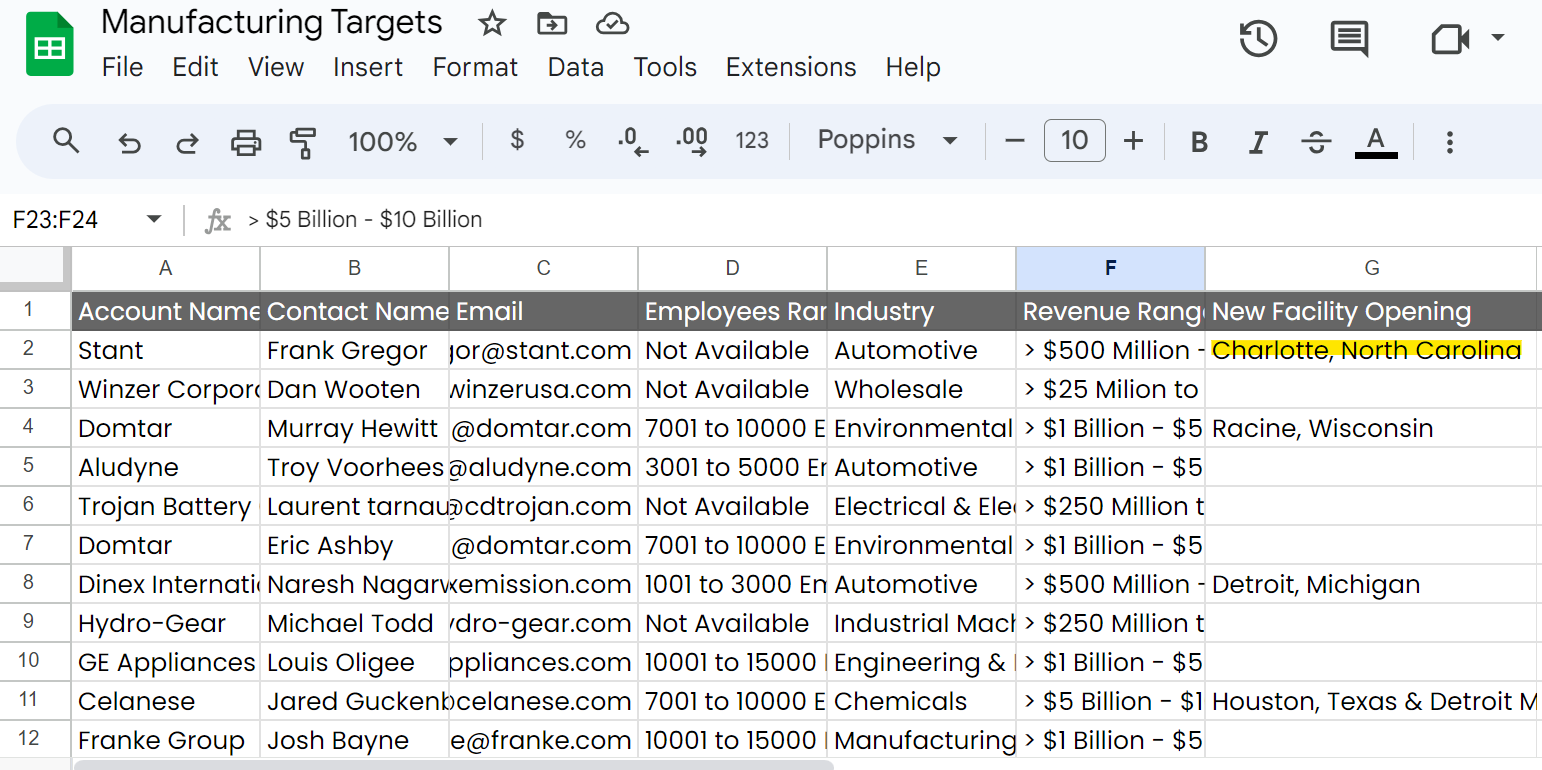Toggle strikethrough formatting

pyautogui.click(x=1316, y=142)
